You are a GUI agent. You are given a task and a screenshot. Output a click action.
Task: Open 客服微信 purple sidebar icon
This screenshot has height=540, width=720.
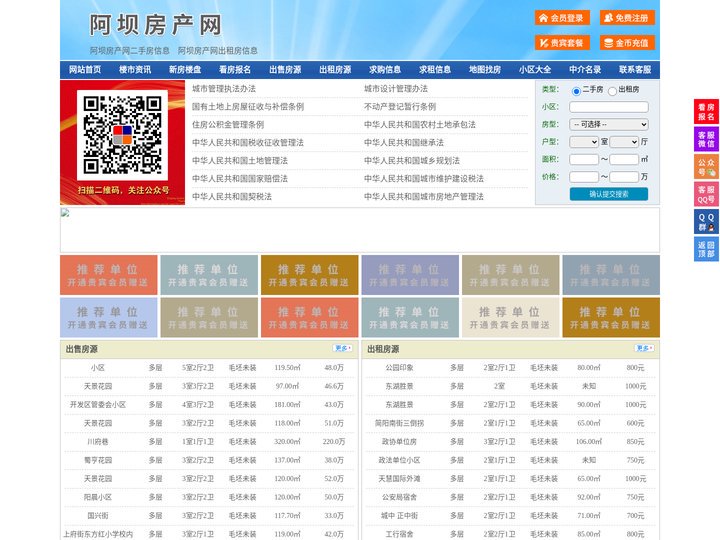(706, 139)
